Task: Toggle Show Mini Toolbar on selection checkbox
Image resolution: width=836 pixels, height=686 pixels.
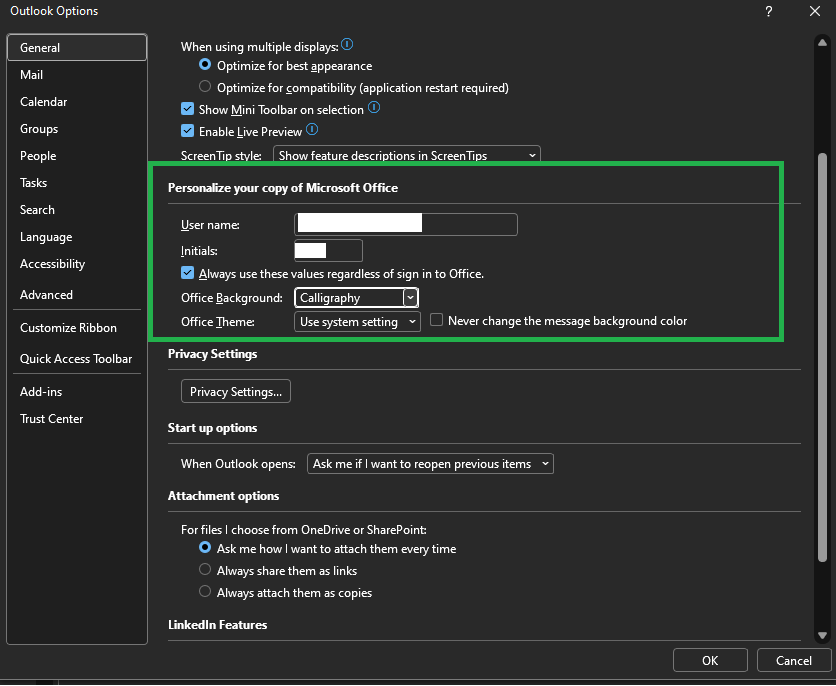Action: [187, 109]
